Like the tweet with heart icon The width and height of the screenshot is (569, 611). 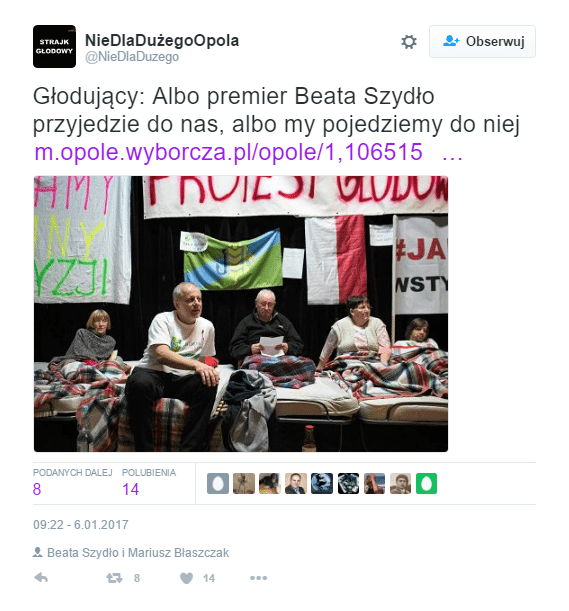[186, 578]
